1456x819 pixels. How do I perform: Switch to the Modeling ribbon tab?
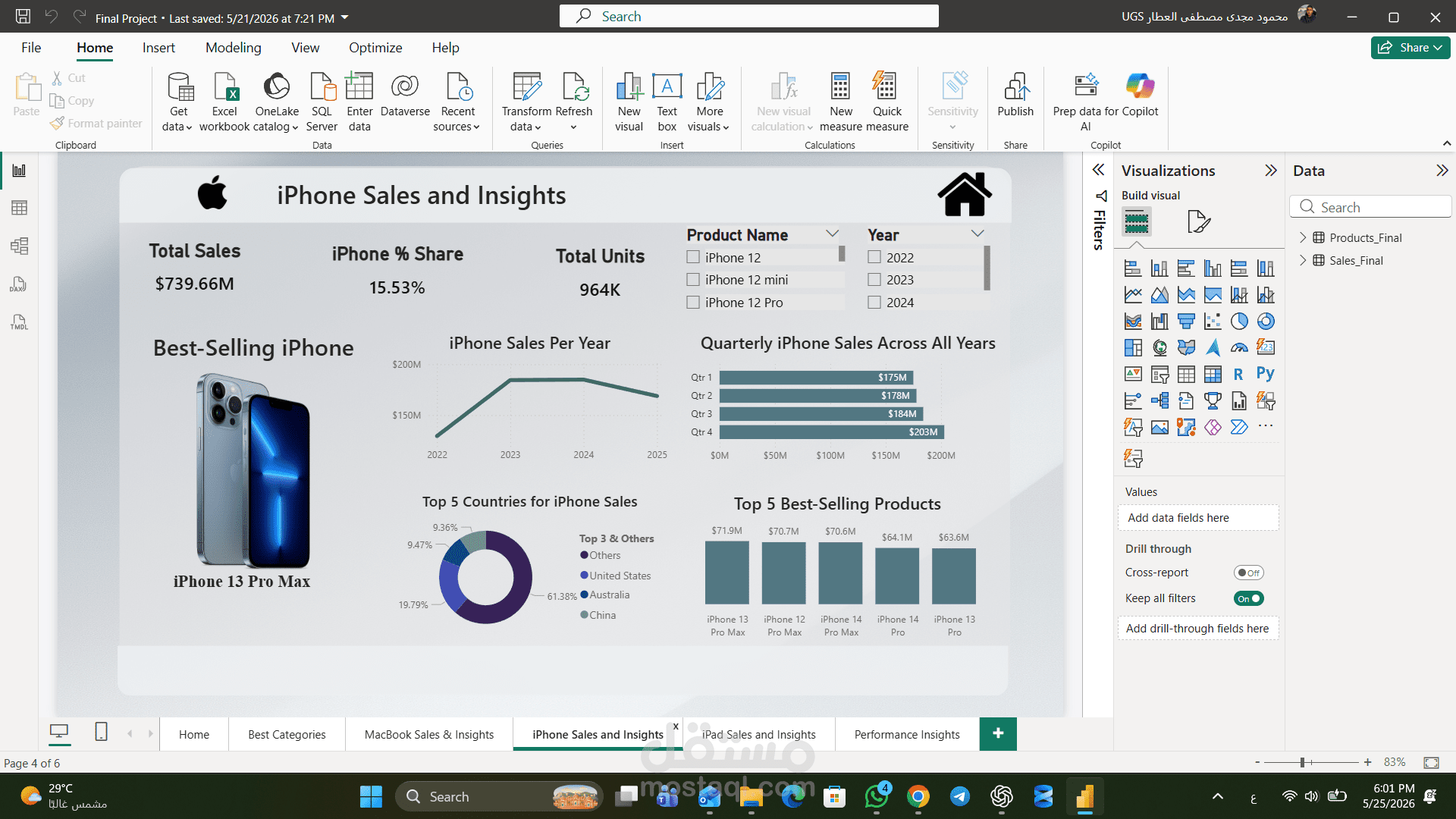pos(233,48)
